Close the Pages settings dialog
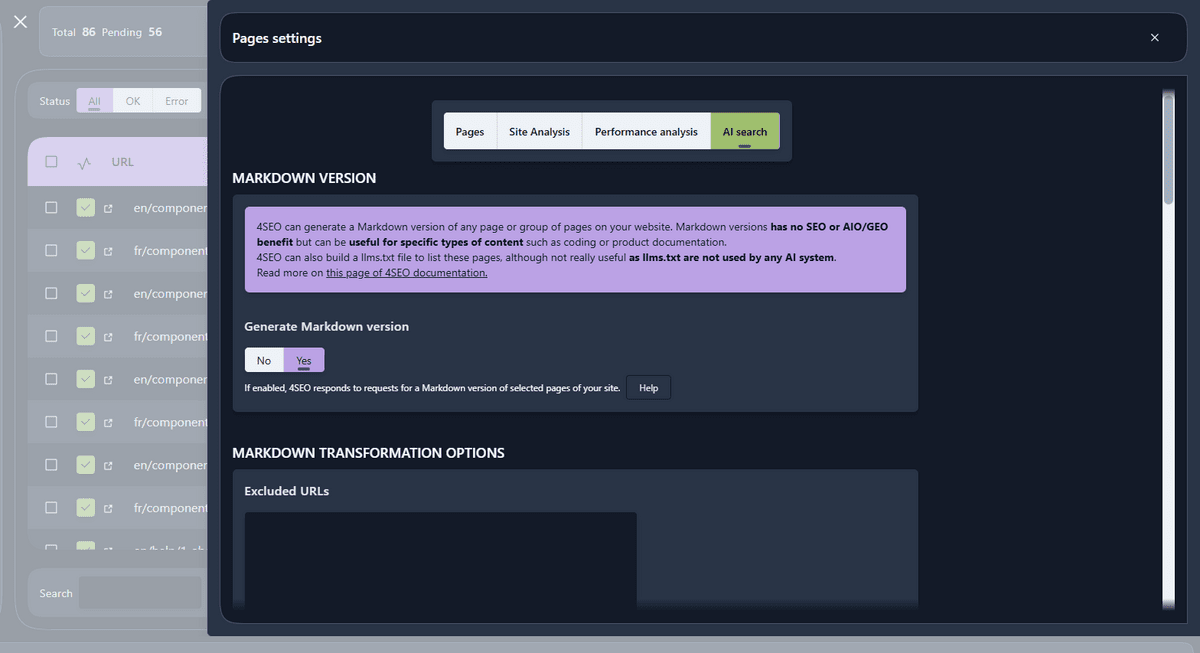 coord(1154,38)
